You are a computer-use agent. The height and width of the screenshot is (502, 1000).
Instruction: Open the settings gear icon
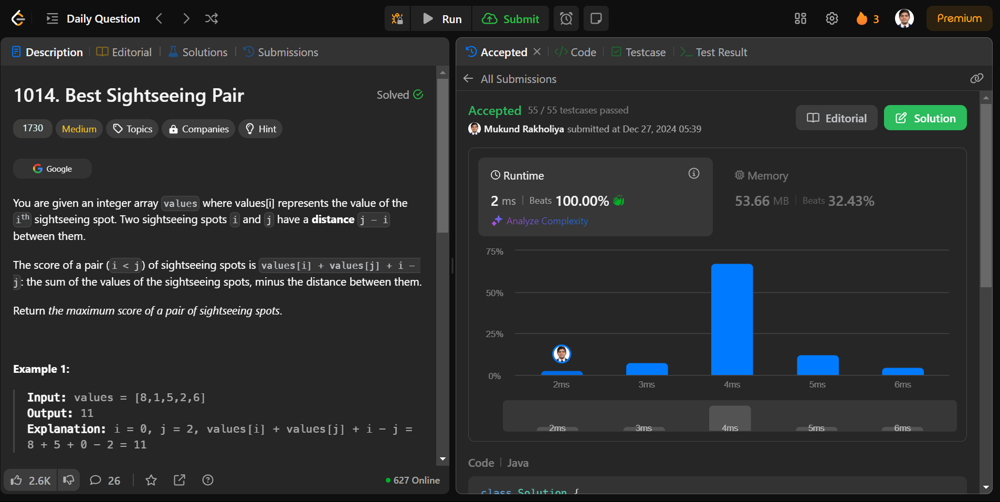pos(832,18)
